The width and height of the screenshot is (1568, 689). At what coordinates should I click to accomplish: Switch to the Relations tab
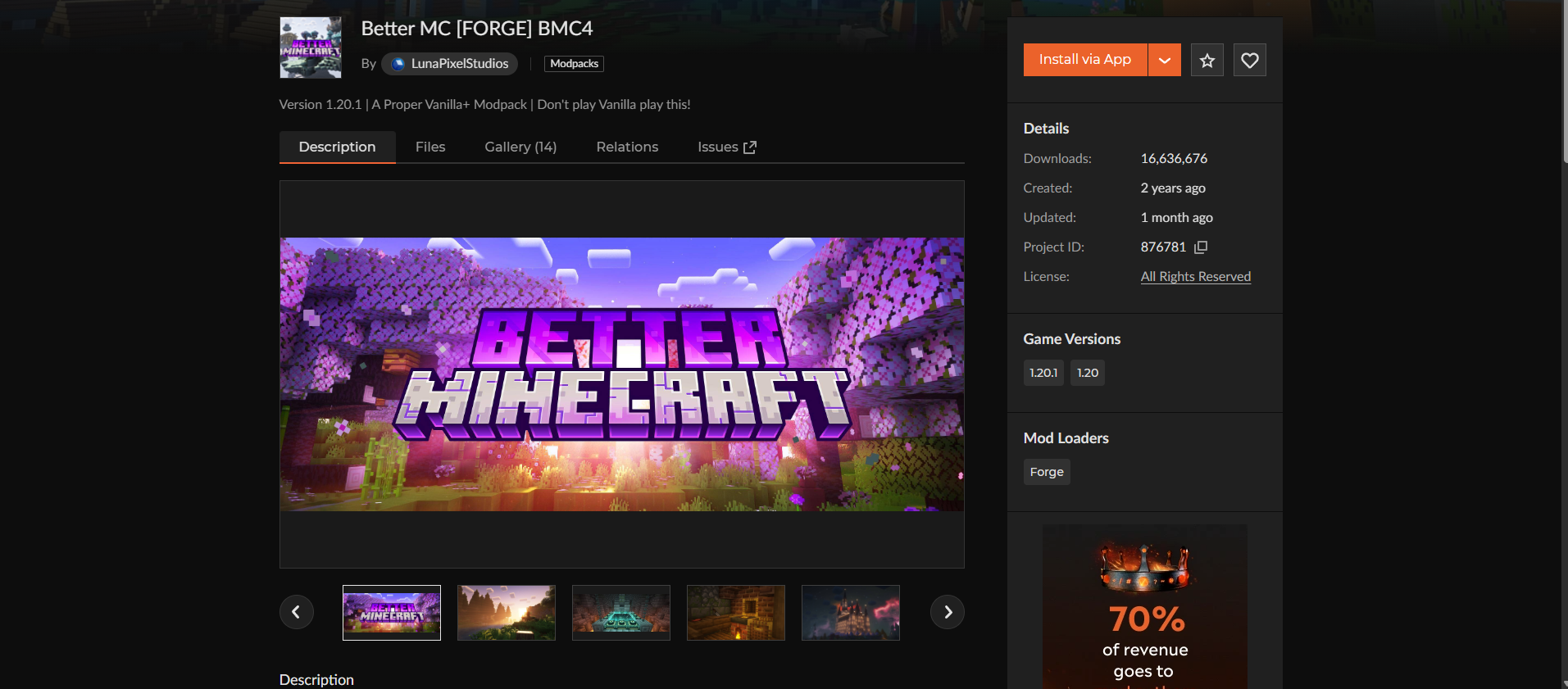click(627, 147)
